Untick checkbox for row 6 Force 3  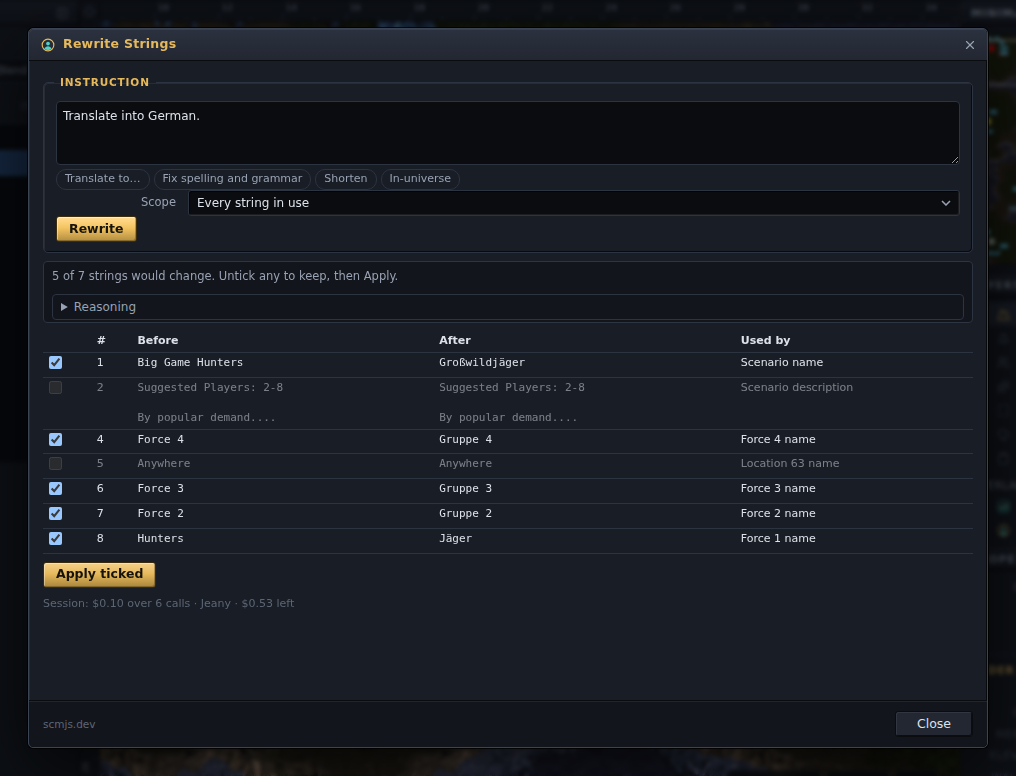point(56,488)
